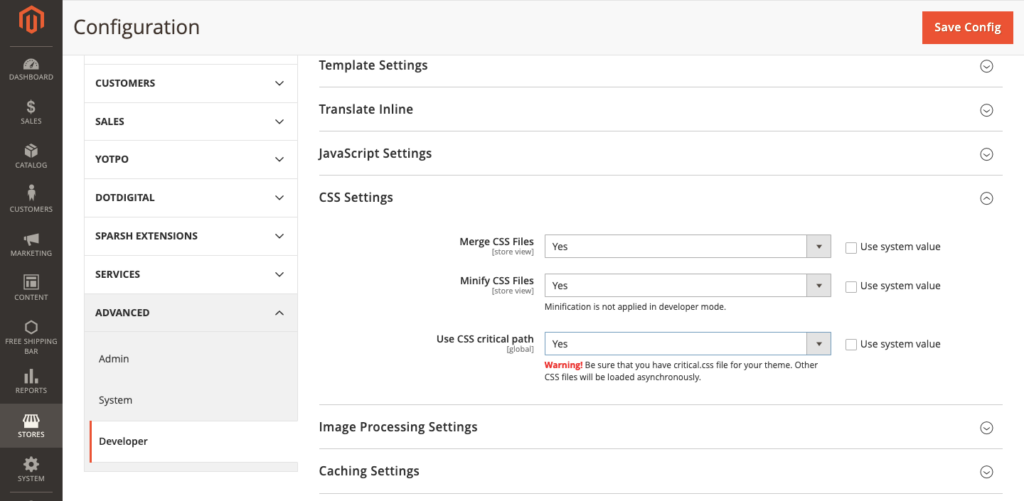Click the minification developer mode note

[635, 306]
